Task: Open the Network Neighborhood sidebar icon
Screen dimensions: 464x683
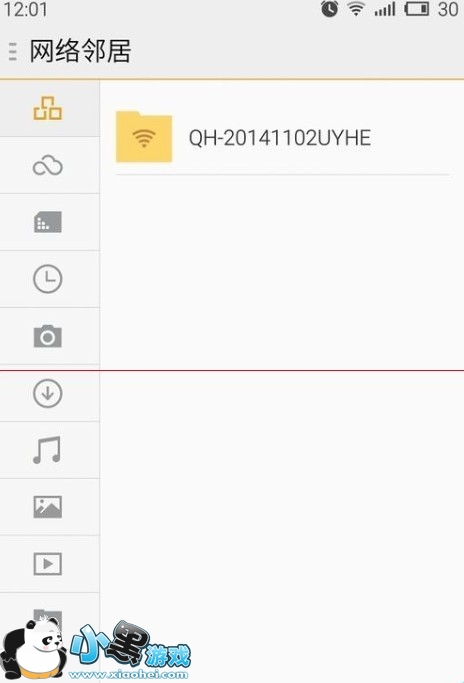Action: point(48,108)
